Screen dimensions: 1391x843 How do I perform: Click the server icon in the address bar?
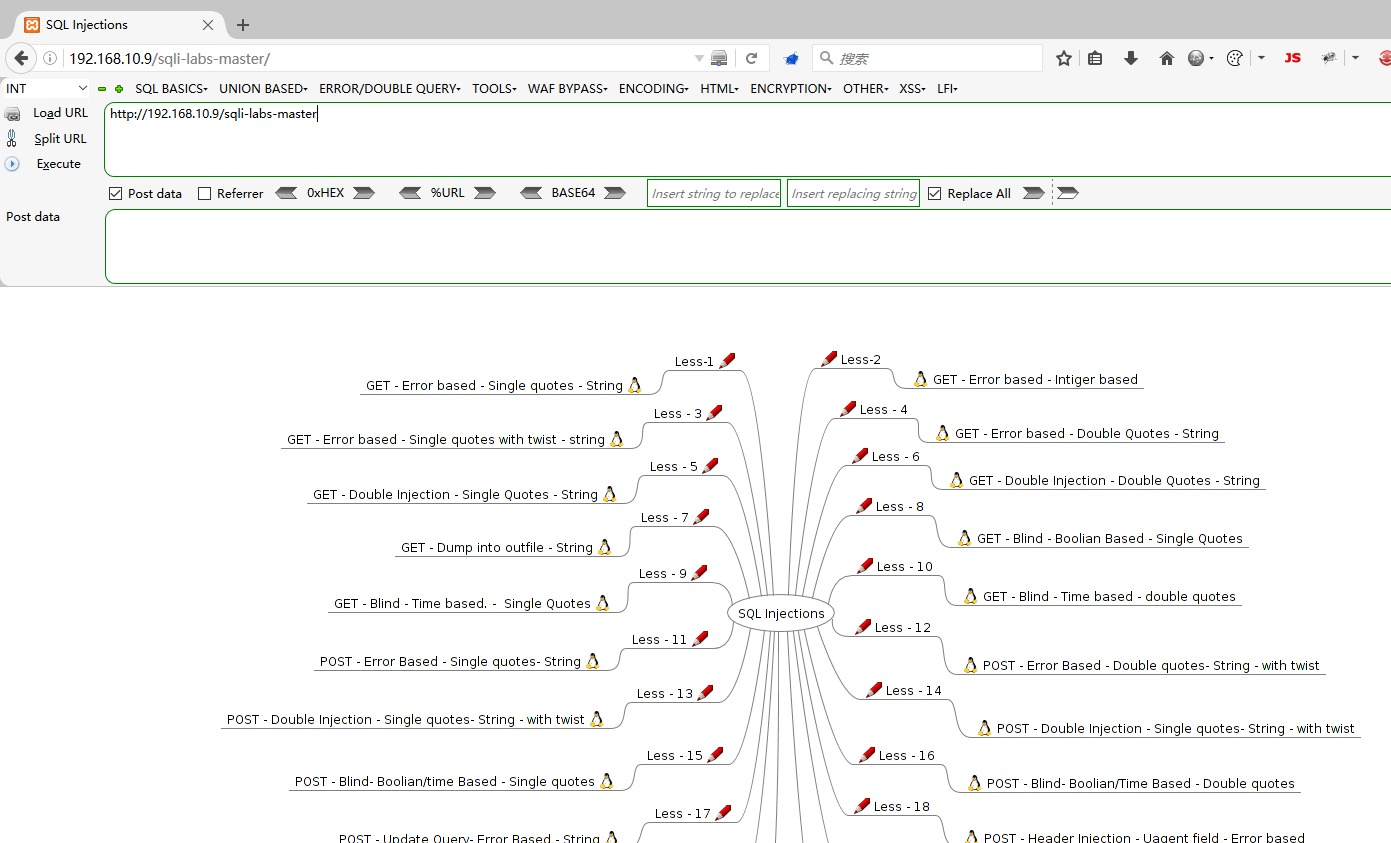(x=719, y=58)
